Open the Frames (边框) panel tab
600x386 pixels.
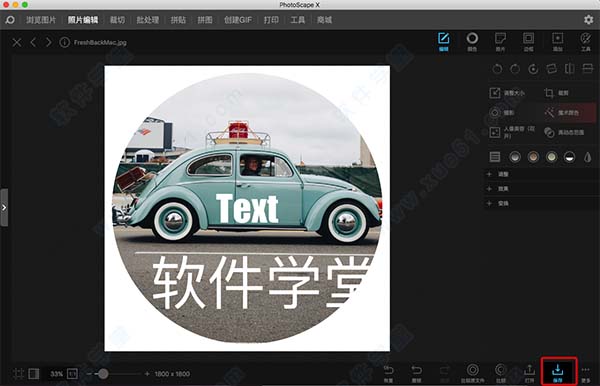click(528, 42)
